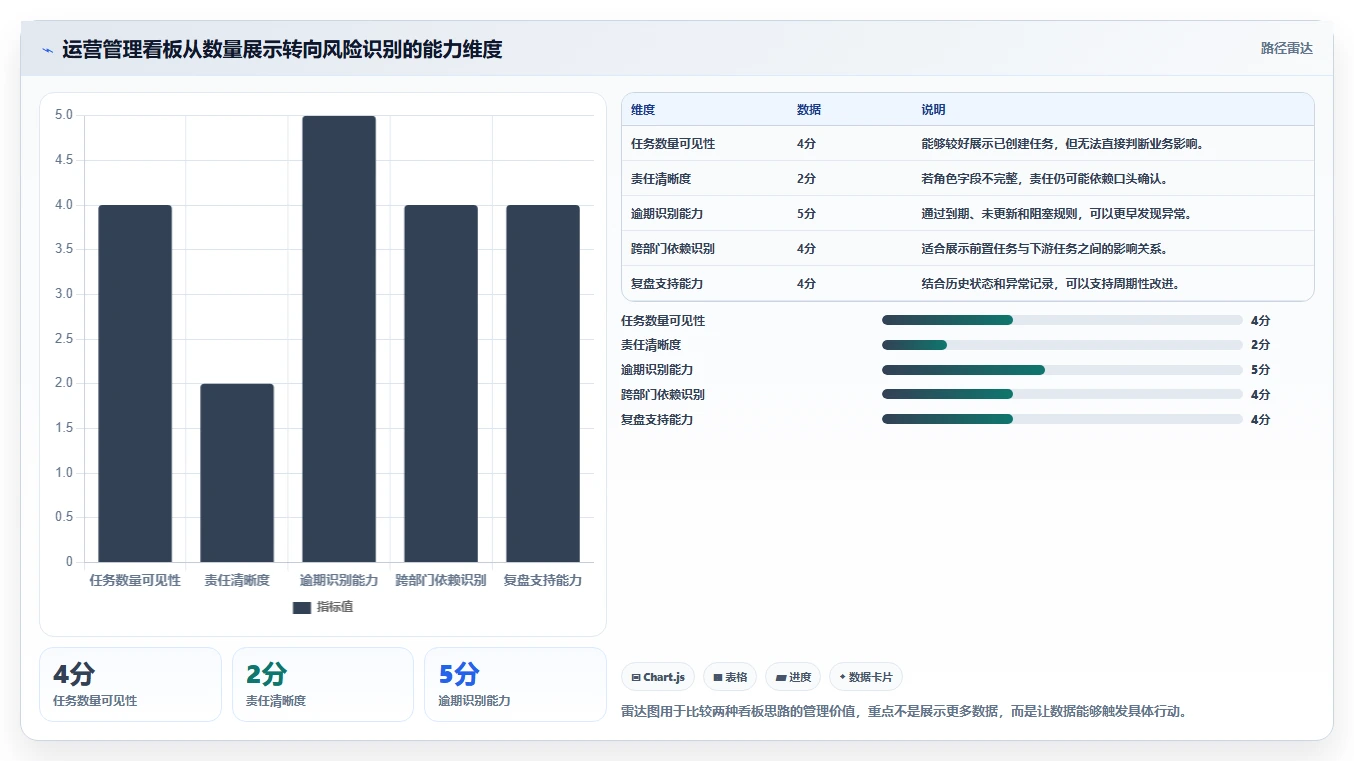Image resolution: width=1354 pixels, height=761 pixels.
Task: Click the 复盘支持能力 progress bar
Action: coord(1062,419)
